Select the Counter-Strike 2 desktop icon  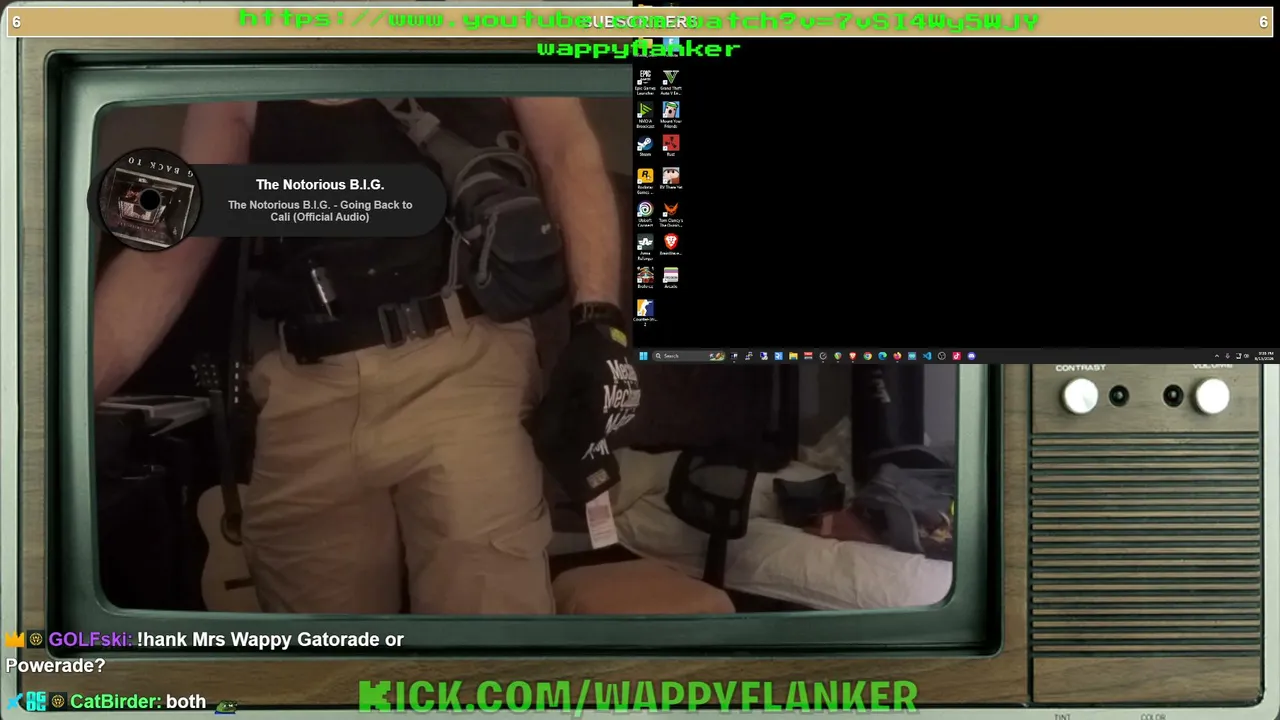tap(645, 312)
